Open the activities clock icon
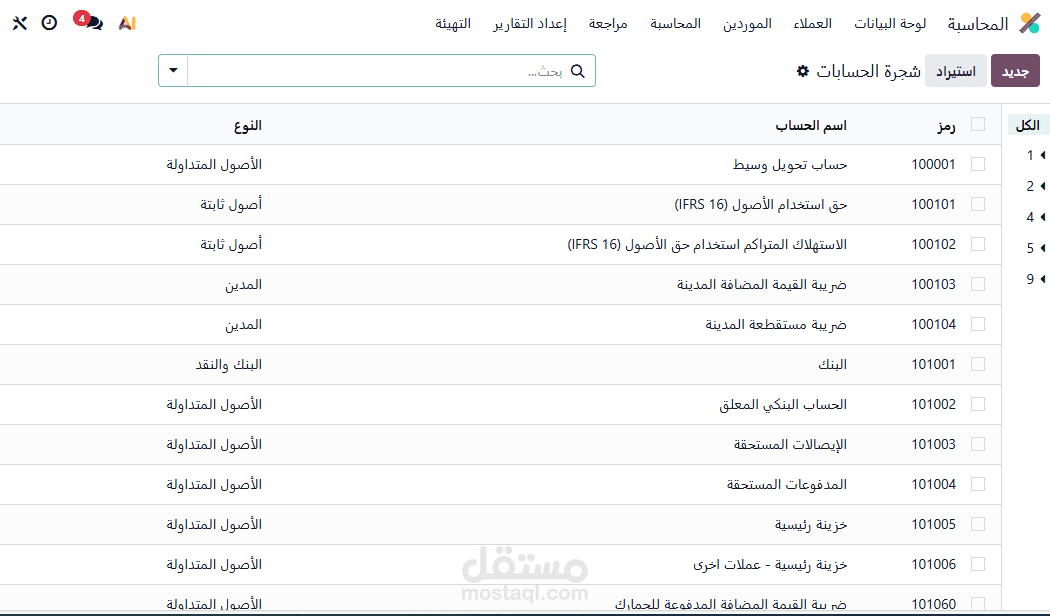Image resolution: width=1050 pixels, height=616 pixels. 49,22
